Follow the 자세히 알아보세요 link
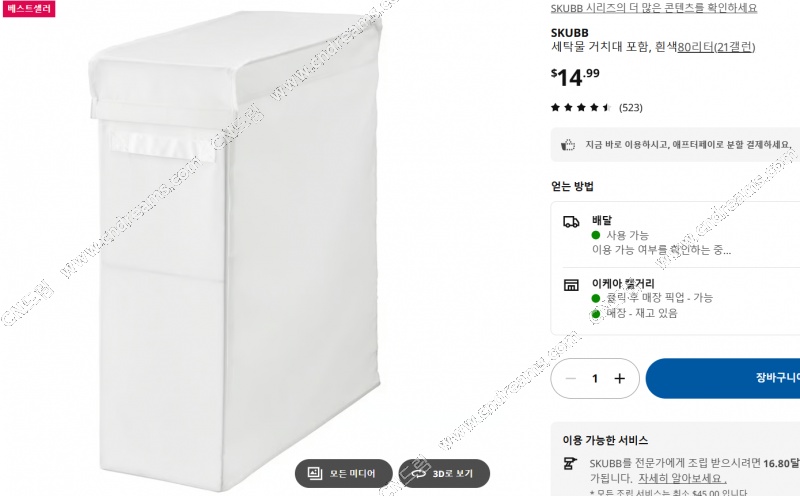This screenshot has width=800, height=496. 682,479
